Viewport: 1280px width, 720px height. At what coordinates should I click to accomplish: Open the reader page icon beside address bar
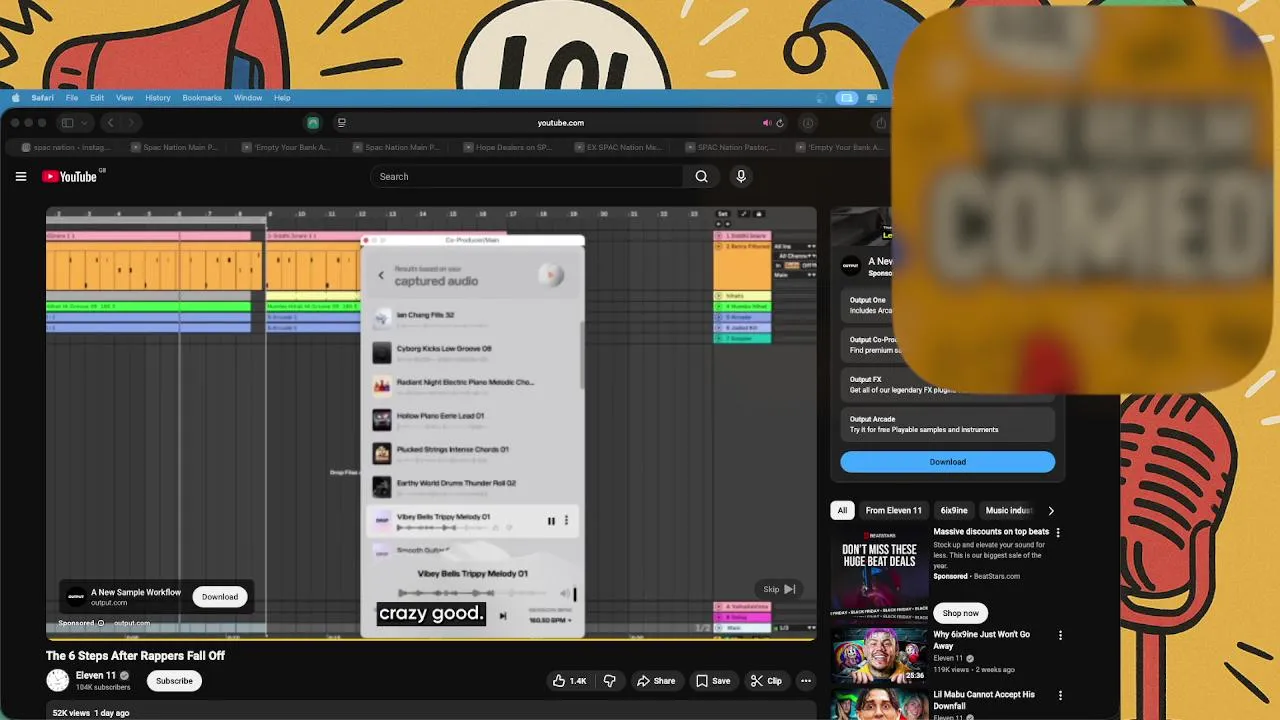point(341,123)
